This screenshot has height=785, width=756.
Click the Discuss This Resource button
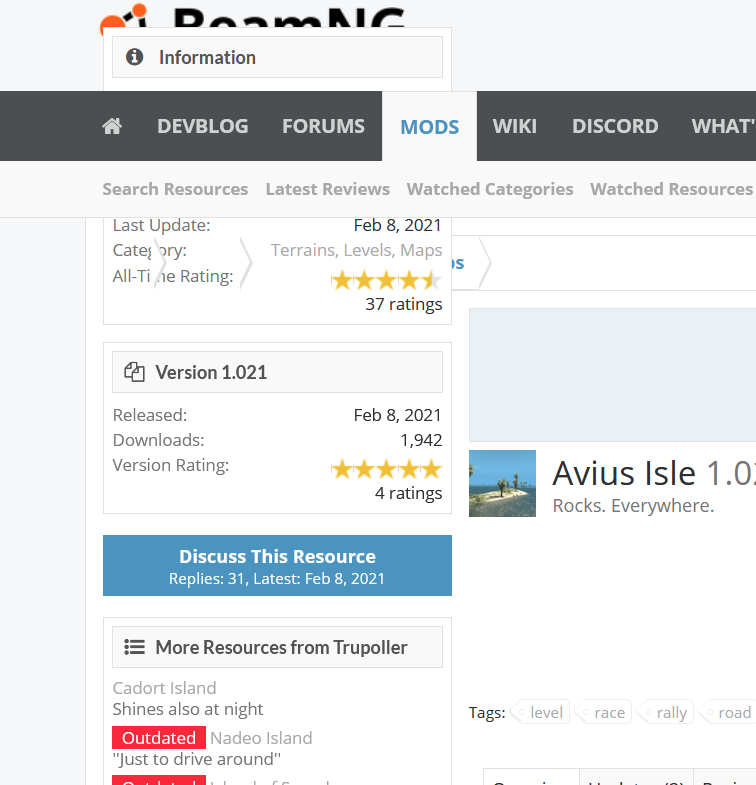click(x=277, y=565)
